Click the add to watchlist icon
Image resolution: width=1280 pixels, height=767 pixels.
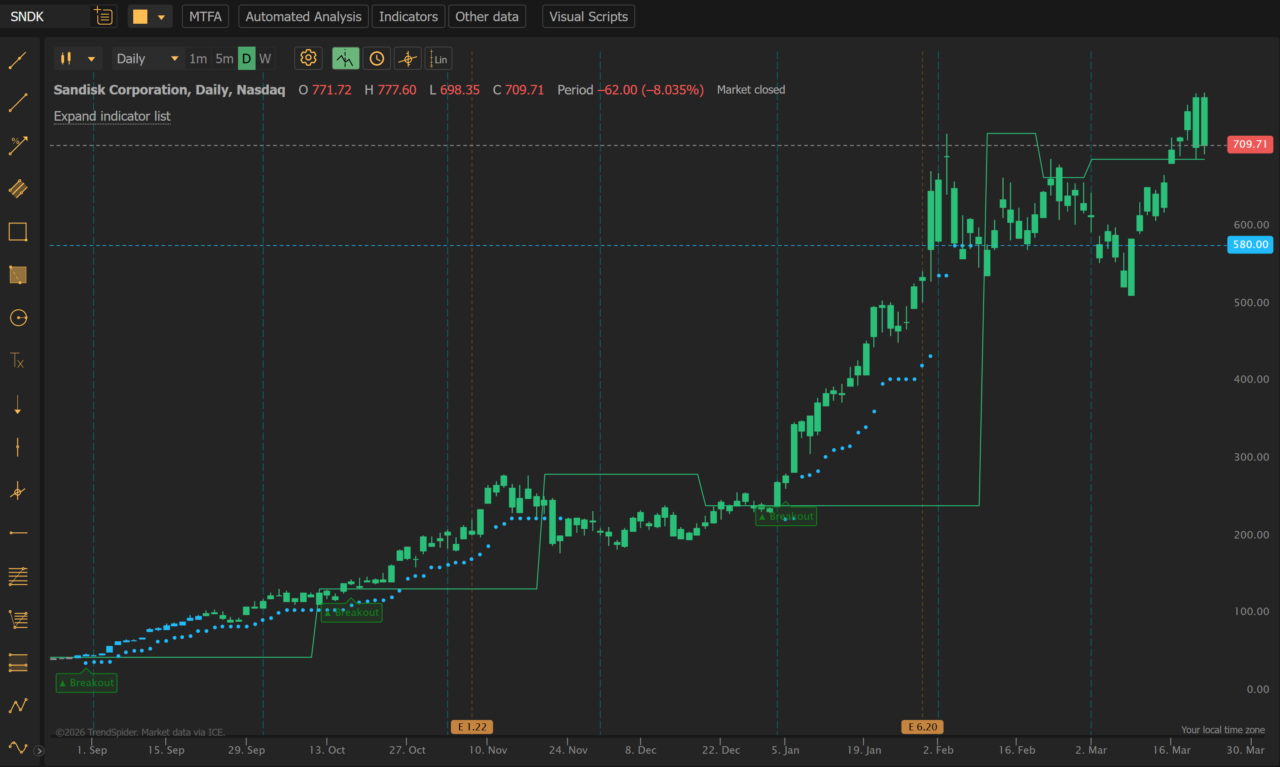(x=103, y=16)
